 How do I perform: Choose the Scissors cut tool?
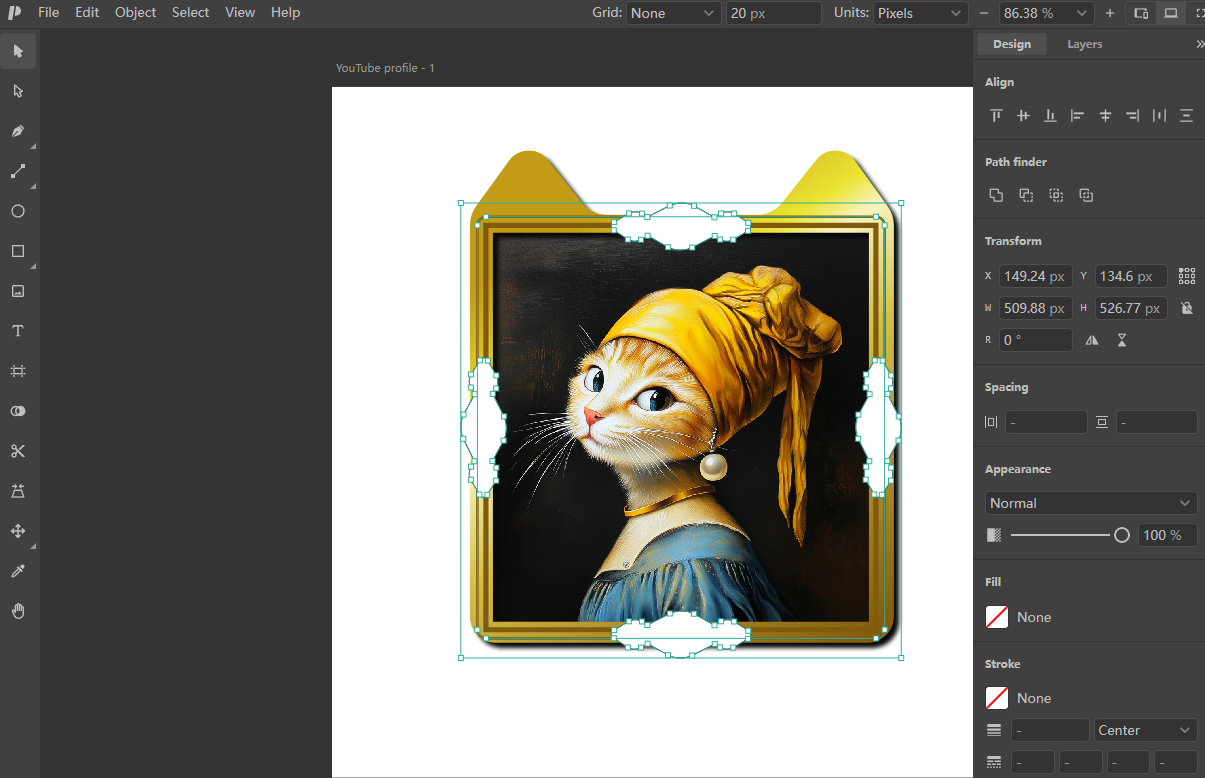tap(18, 451)
